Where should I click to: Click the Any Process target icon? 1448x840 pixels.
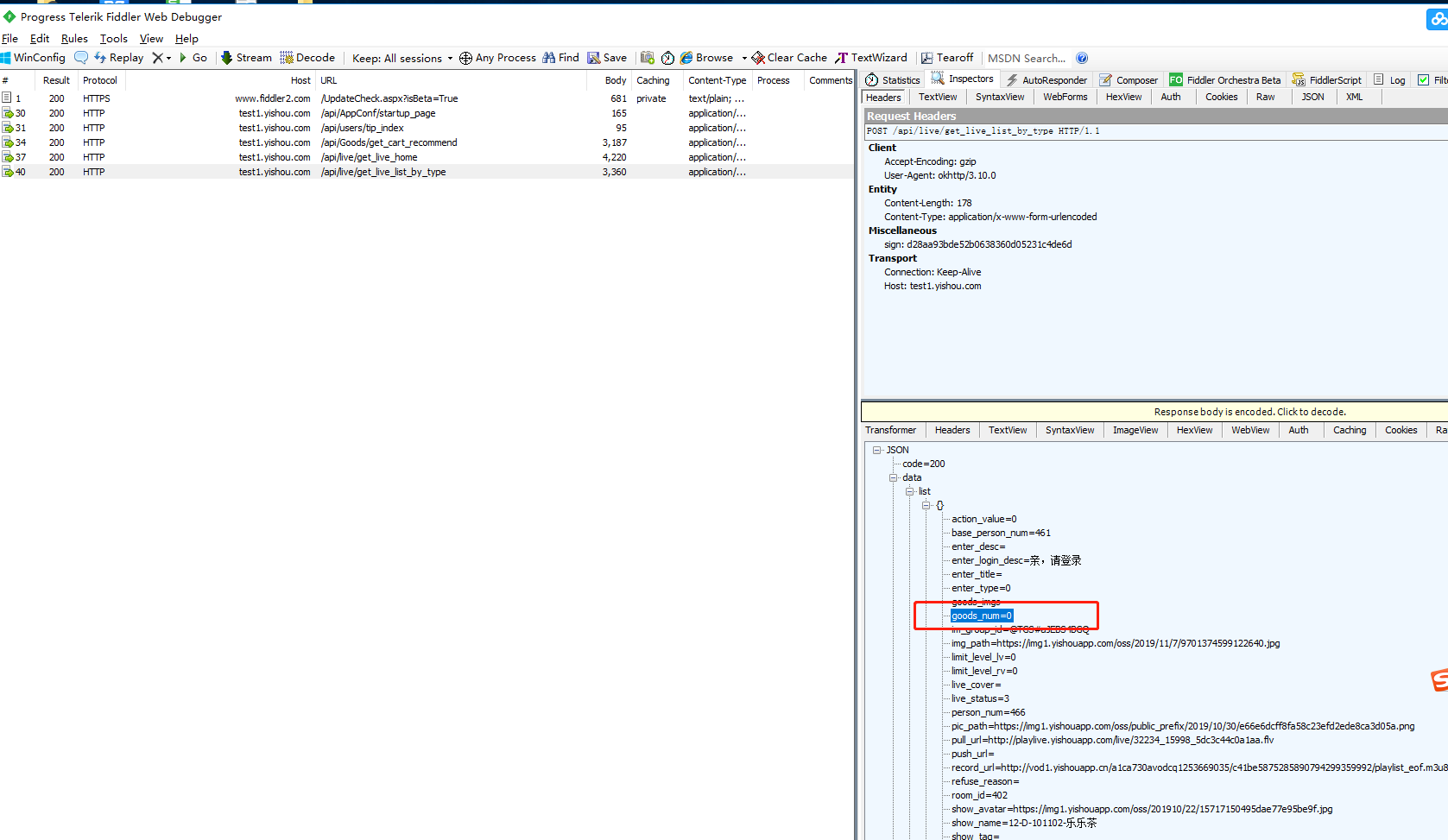(465, 58)
